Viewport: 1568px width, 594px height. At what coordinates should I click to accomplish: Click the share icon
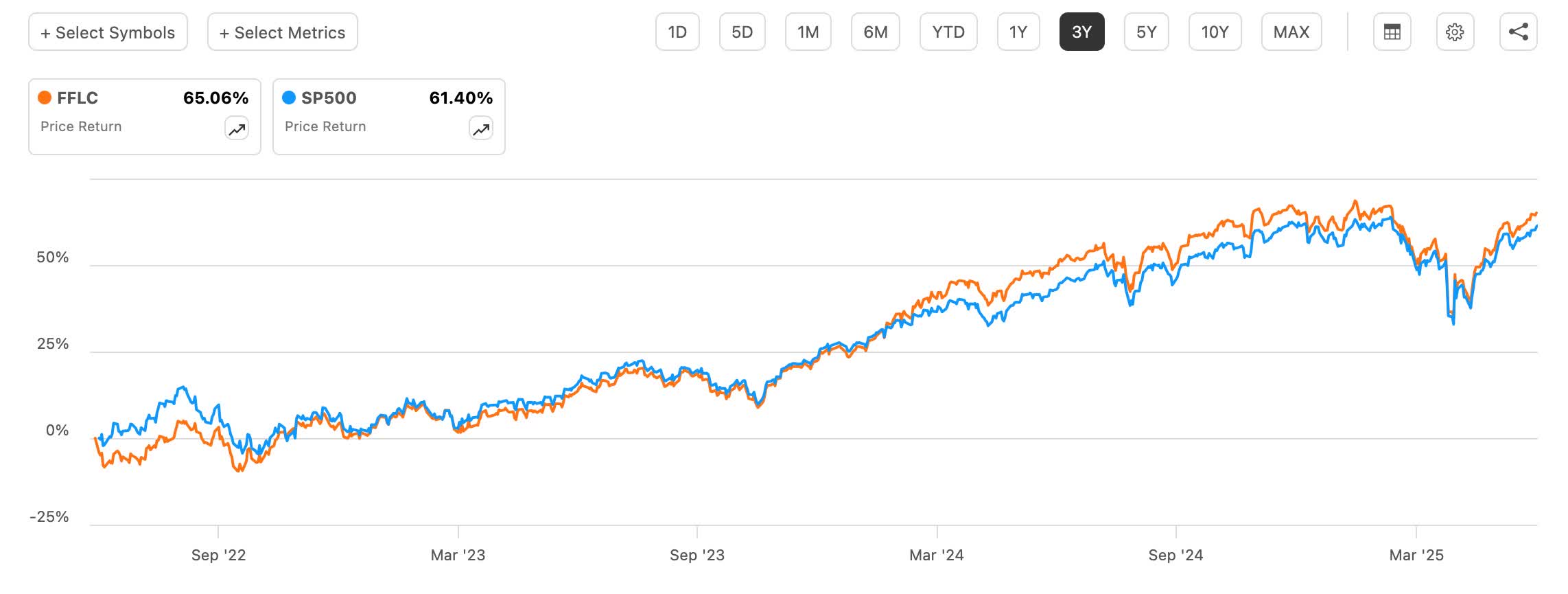click(x=1518, y=32)
